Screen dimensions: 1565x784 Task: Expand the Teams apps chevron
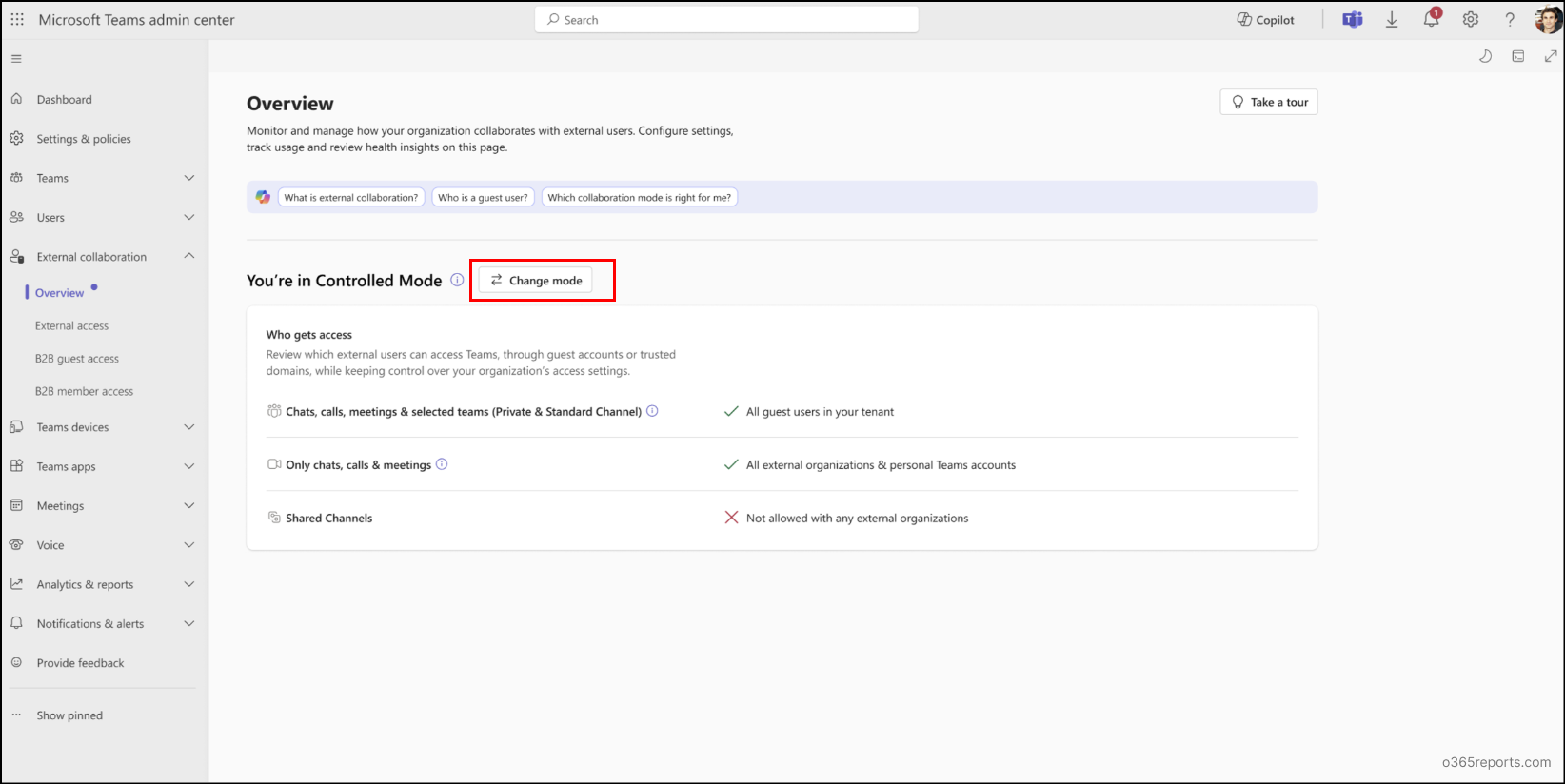tap(188, 467)
